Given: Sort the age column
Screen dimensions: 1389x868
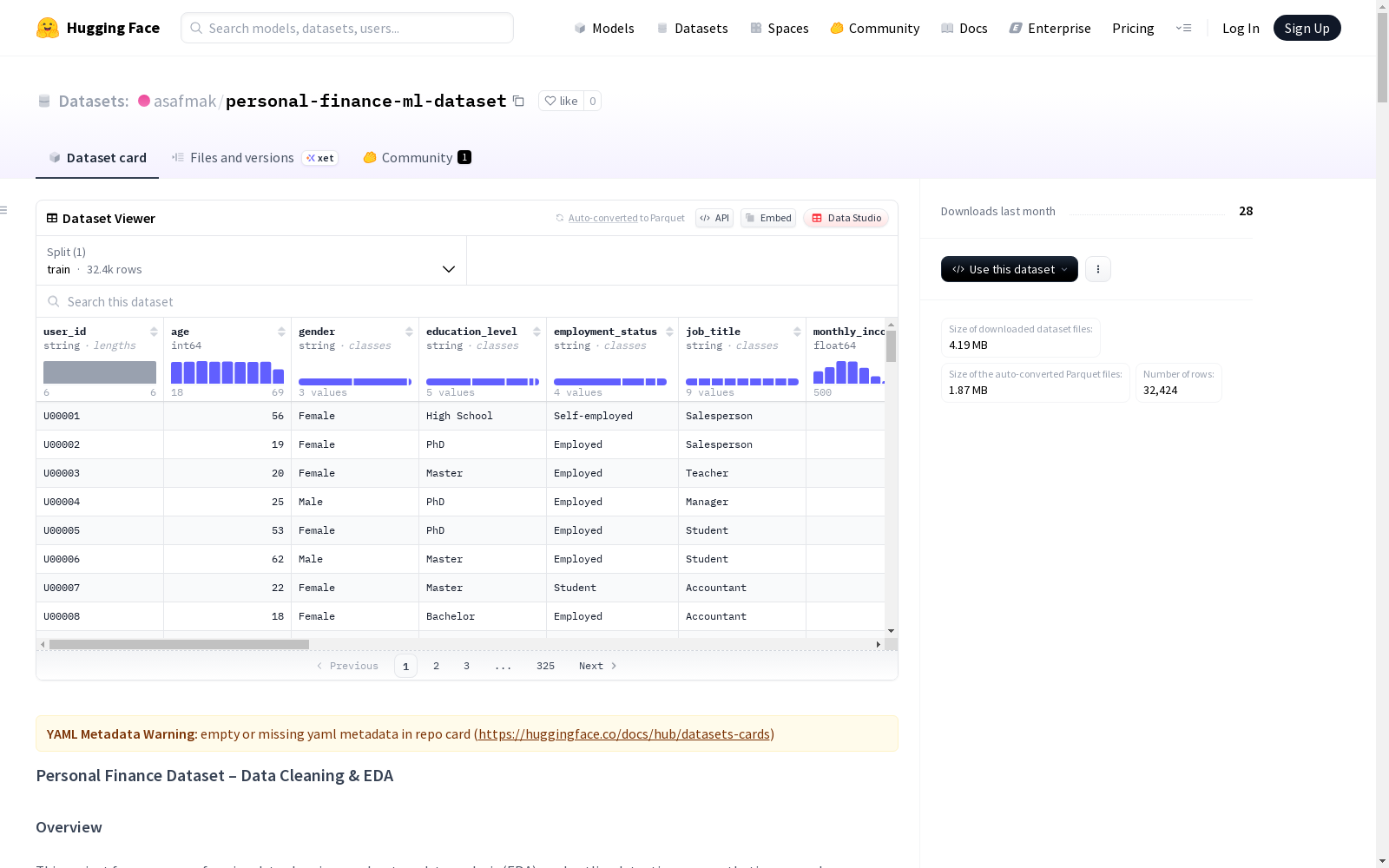Looking at the screenshot, I should coord(281,332).
